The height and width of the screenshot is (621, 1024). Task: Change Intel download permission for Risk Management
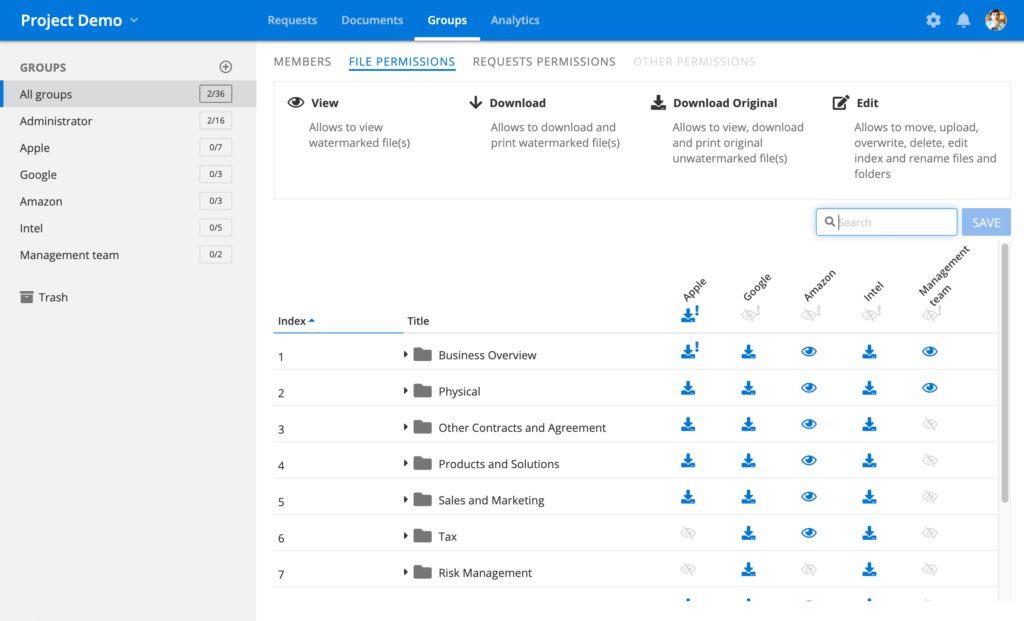[x=869, y=569]
